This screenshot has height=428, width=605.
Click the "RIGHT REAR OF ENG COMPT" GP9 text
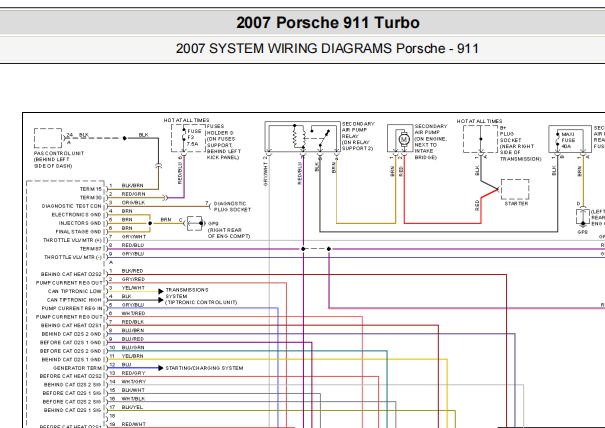[x=229, y=233]
